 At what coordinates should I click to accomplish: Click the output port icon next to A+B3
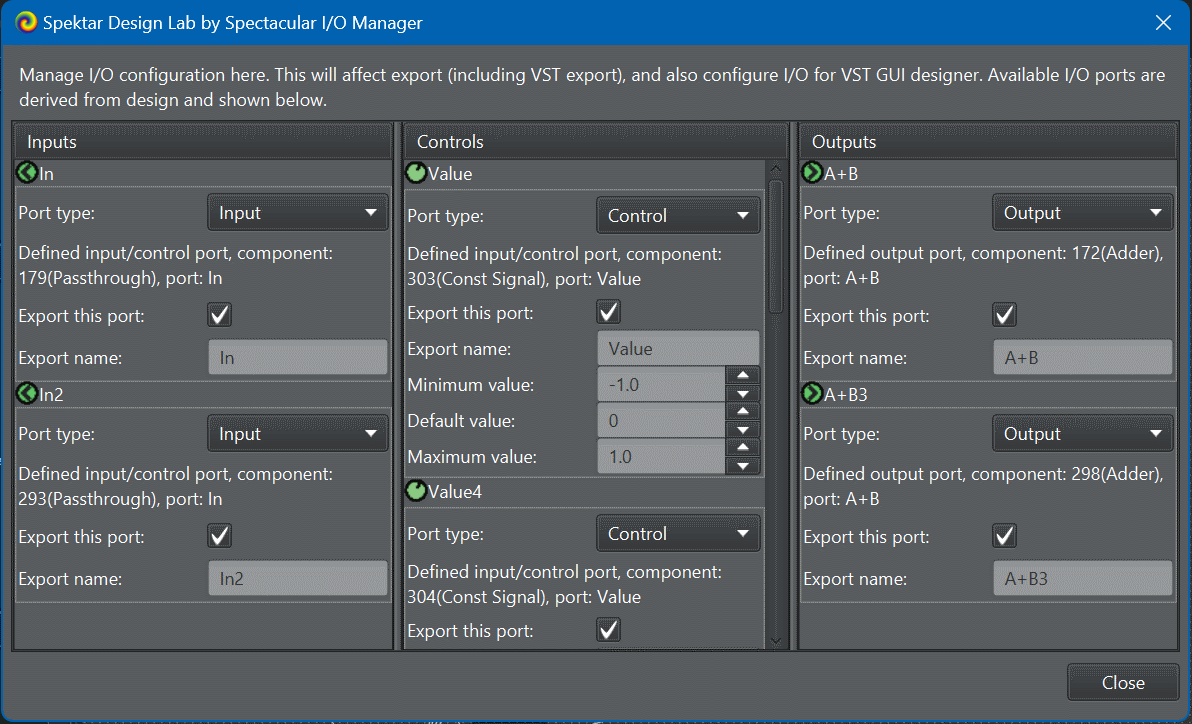coord(812,394)
